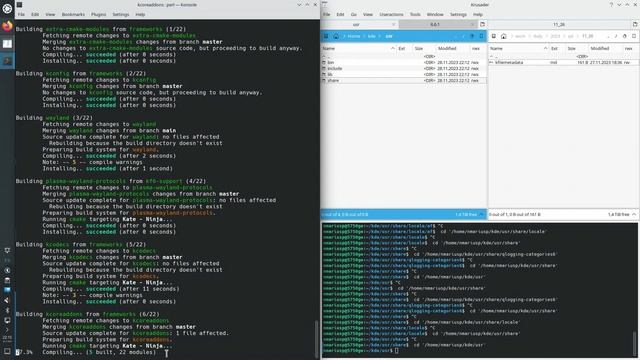Expand the right panel status bar arrow

pos(634,214)
